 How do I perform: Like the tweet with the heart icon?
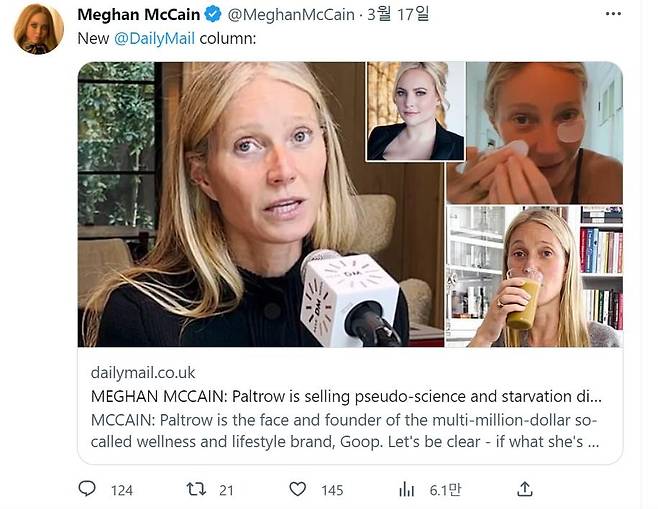(297, 489)
